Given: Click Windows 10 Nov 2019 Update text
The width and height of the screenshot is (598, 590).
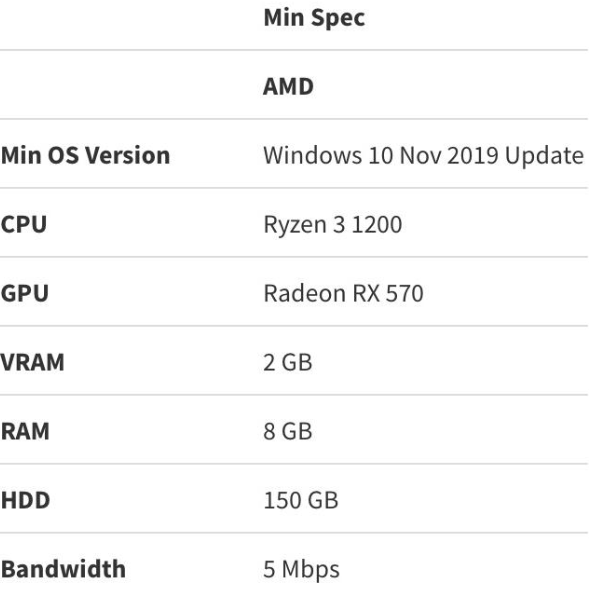Looking at the screenshot, I should click(x=423, y=156).
